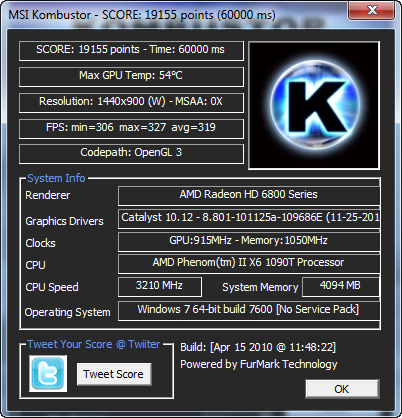Select the SCORE 19155 points field
402x418 pixels.
pyautogui.click(x=131, y=51)
